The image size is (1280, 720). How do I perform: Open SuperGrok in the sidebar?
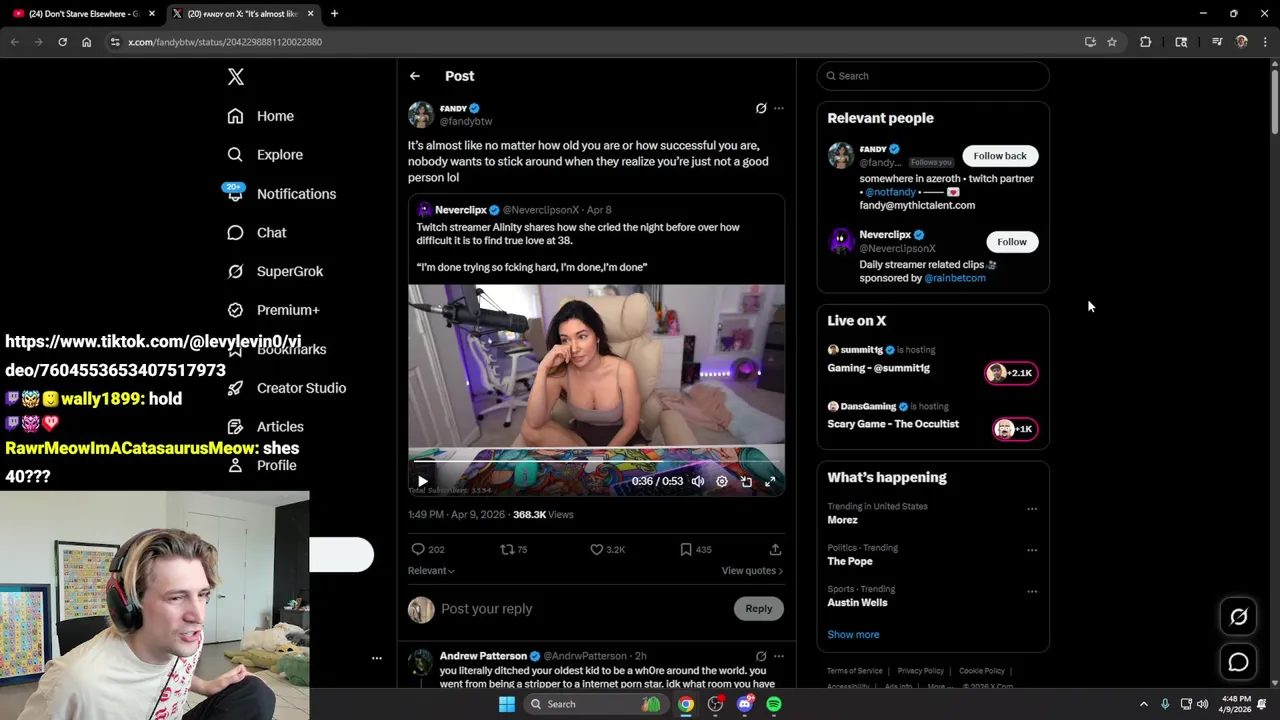(x=274, y=271)
